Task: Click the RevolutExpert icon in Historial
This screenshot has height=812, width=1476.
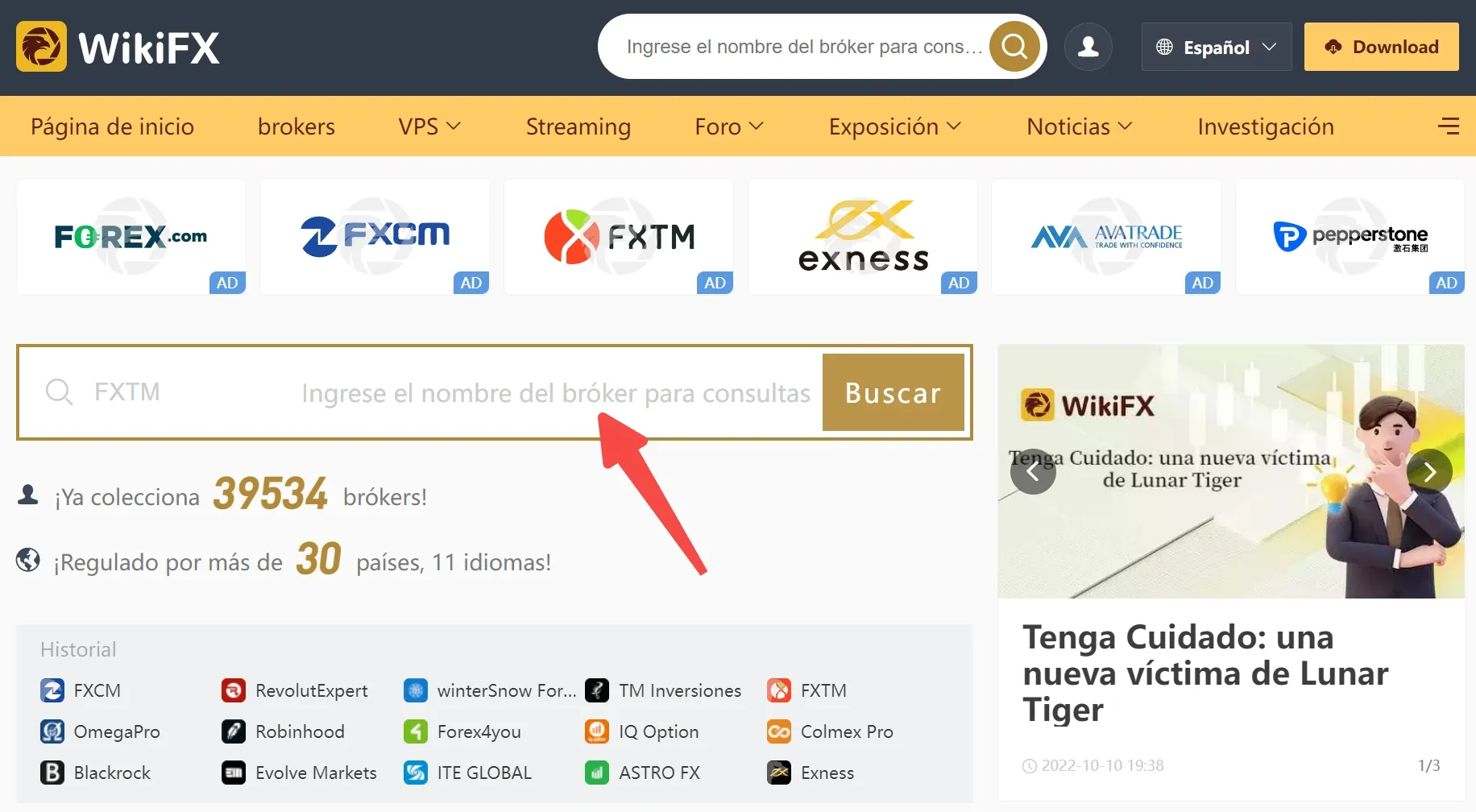Action: (x=234, y=690)
